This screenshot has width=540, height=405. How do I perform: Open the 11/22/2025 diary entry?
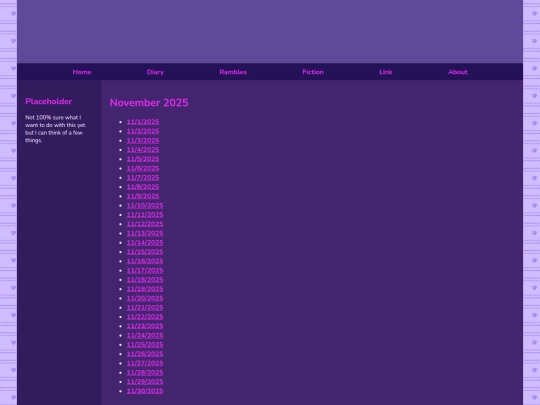tap(145, 317)
